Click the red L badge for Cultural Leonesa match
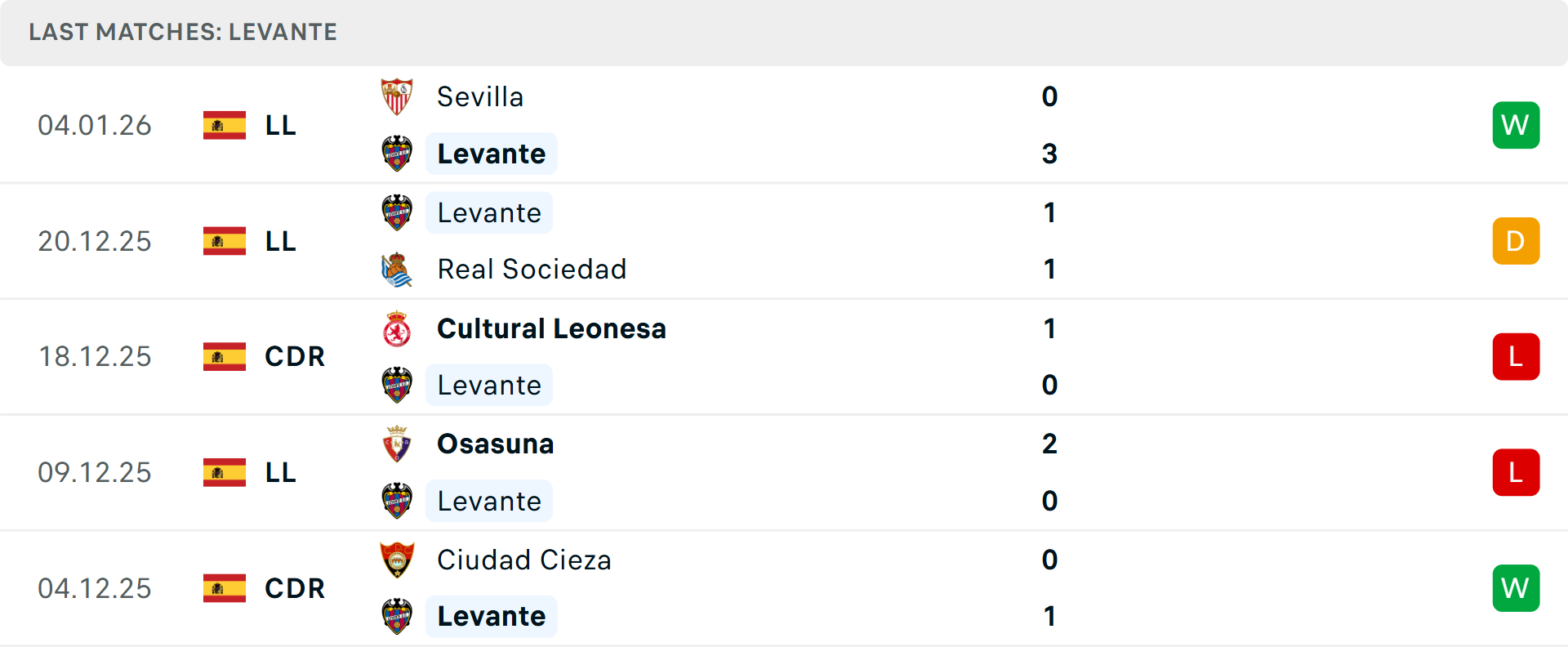This screenshot has height=647, width=1568. (x=1516, y=357)
